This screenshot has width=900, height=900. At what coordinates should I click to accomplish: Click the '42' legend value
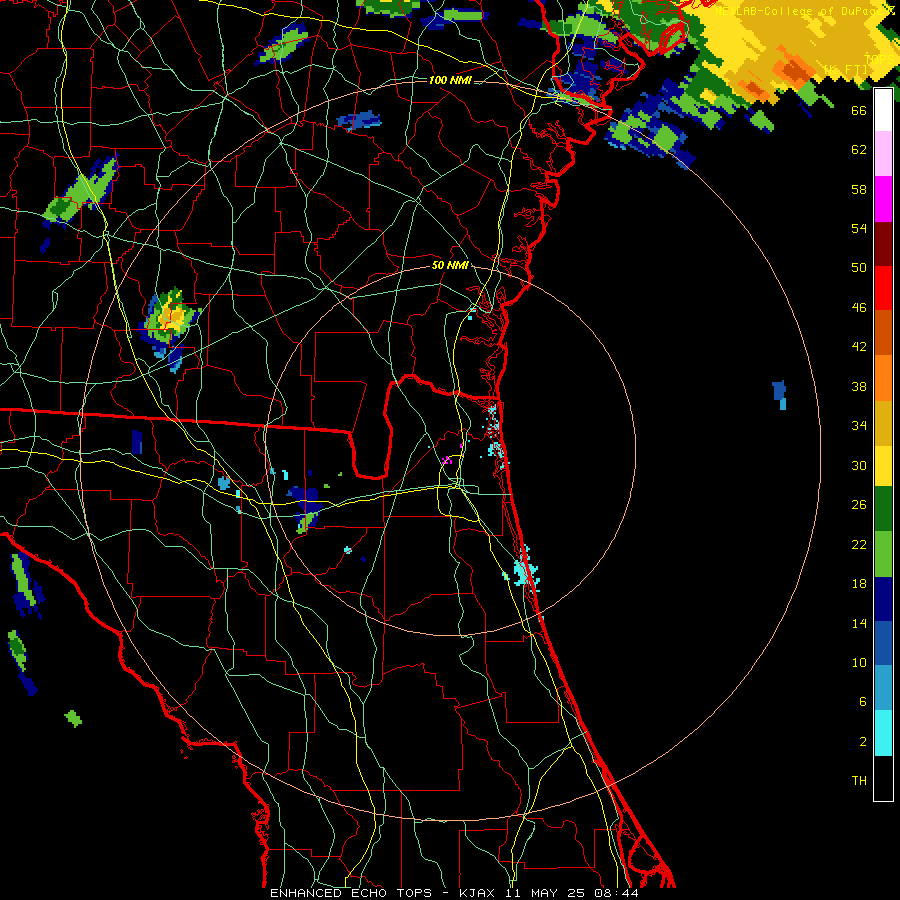point(859,346)
